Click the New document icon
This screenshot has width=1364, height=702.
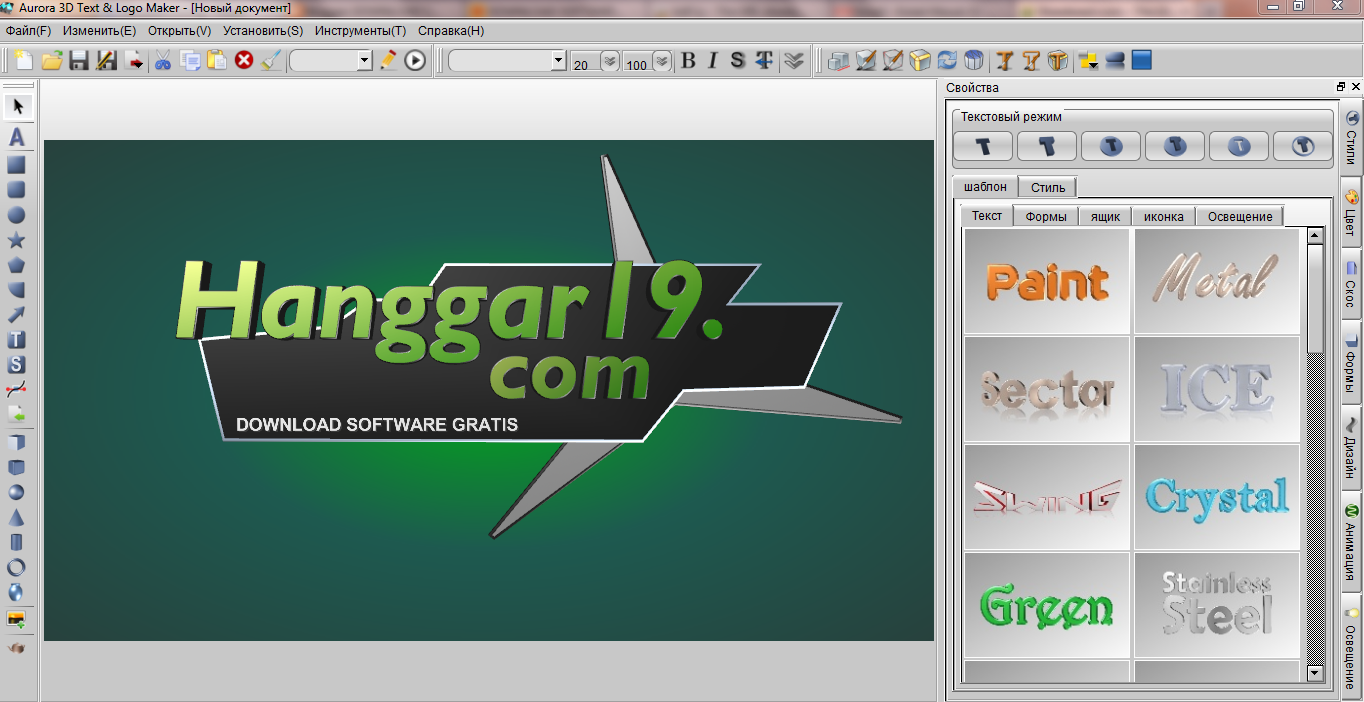click(x=23, y=61)
